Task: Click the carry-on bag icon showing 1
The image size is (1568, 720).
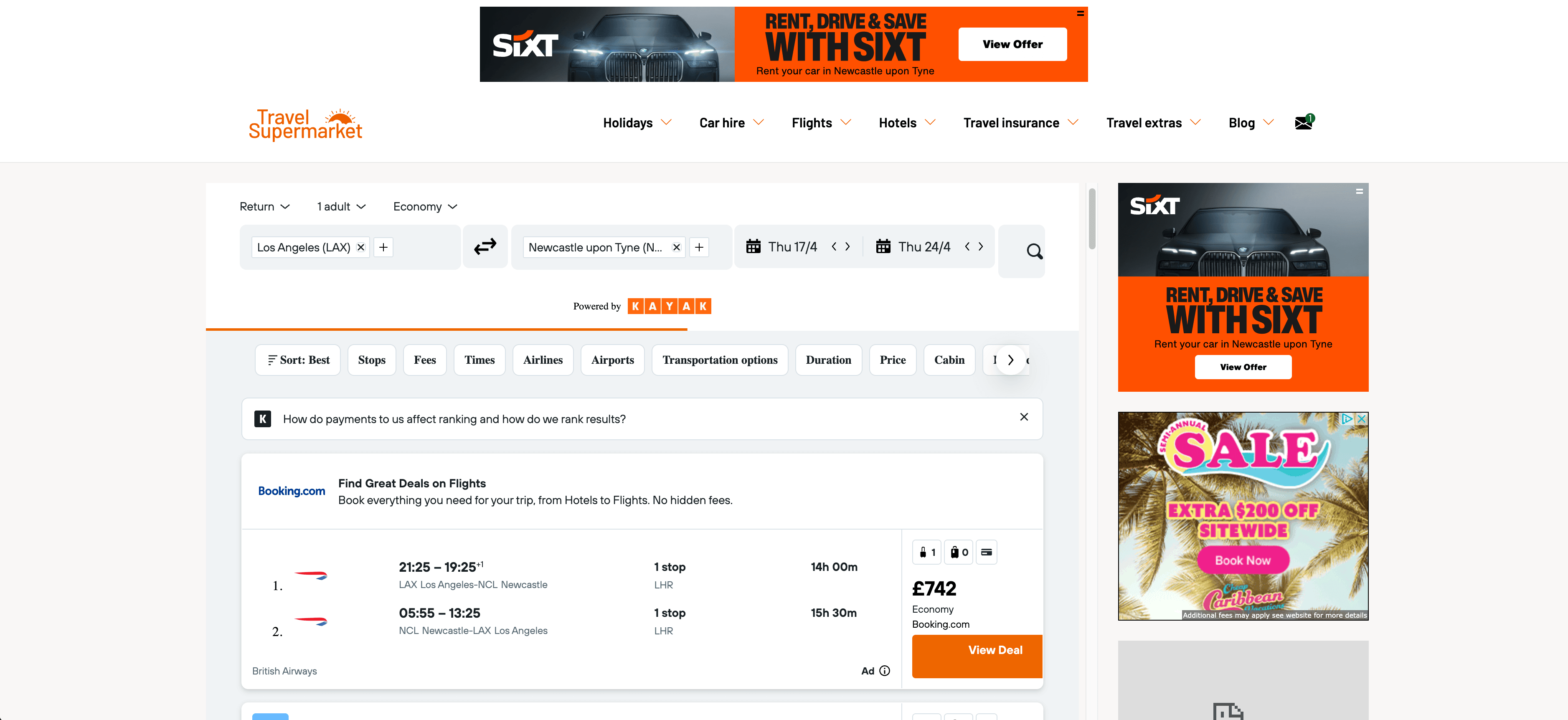Action: tap(926, 552)
